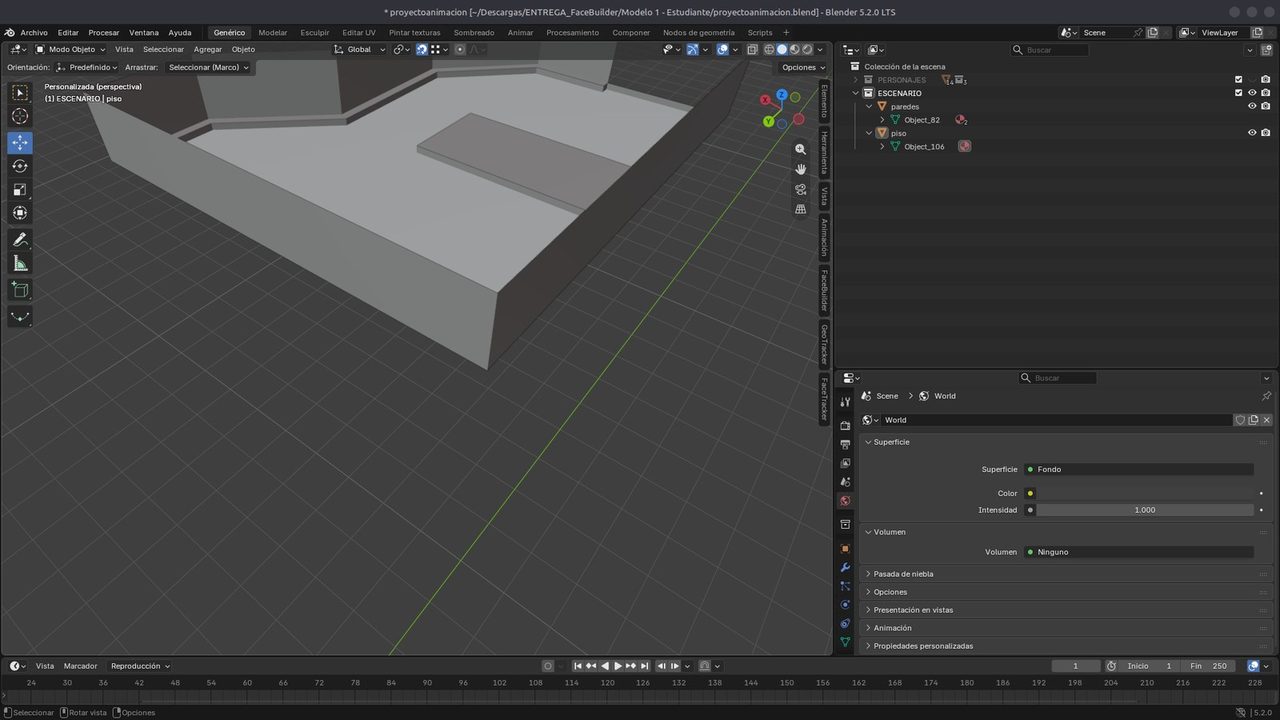Screen dimensions: 1280x720
Task: Disable piso in renders camera icon
Action: coord(1266,133)
